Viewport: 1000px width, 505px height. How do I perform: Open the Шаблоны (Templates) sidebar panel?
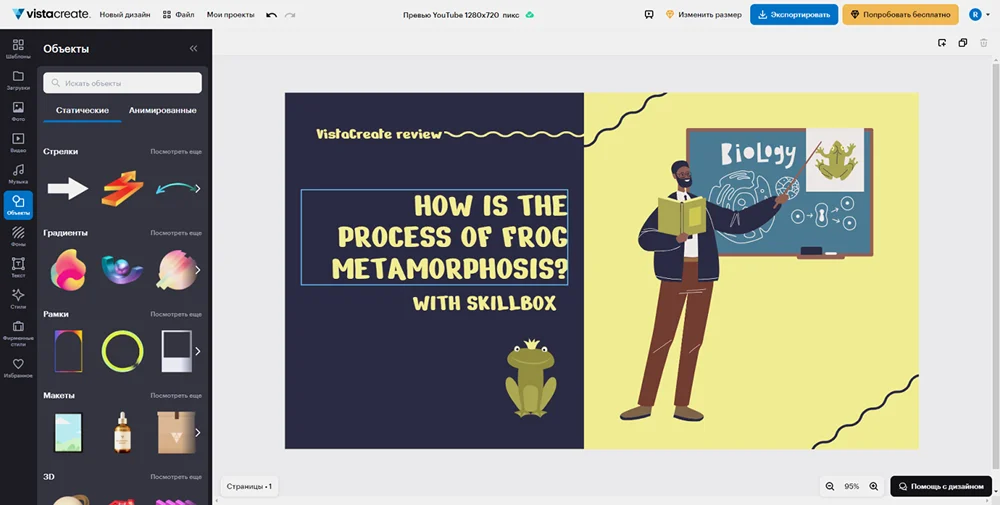click(18, 48)
